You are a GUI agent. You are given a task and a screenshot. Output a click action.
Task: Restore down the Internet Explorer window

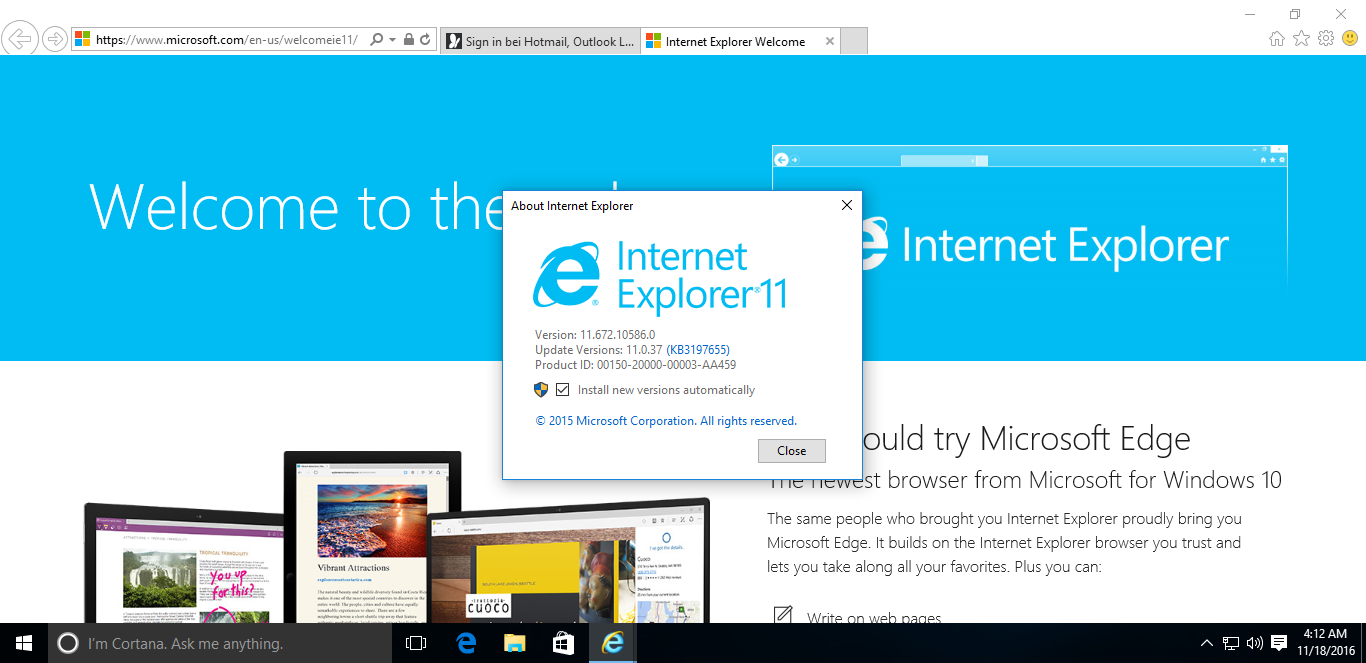[x=1295, y=14]
